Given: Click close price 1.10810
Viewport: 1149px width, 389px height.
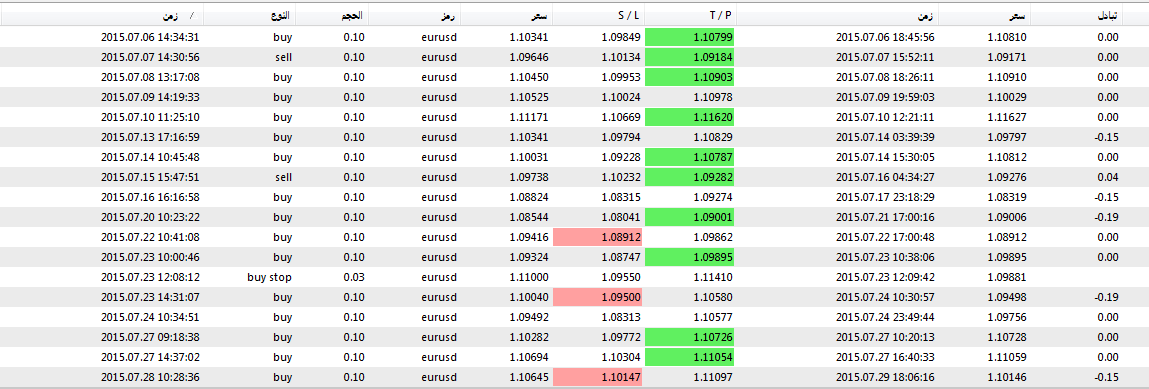Looking at the screenshot, I should [x=1006, y=37].
